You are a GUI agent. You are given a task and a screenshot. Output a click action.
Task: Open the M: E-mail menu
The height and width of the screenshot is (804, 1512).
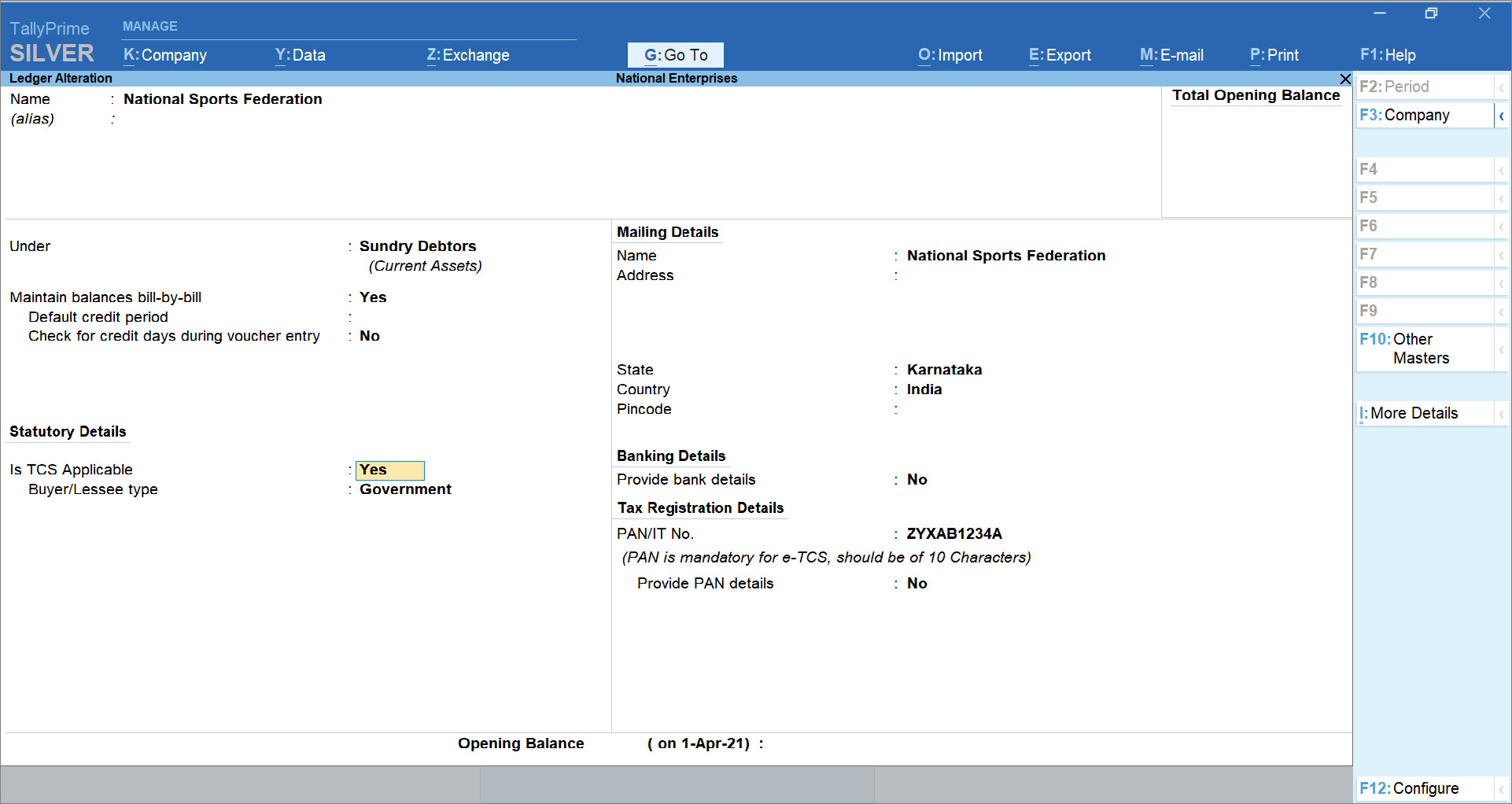(1171, 55)
